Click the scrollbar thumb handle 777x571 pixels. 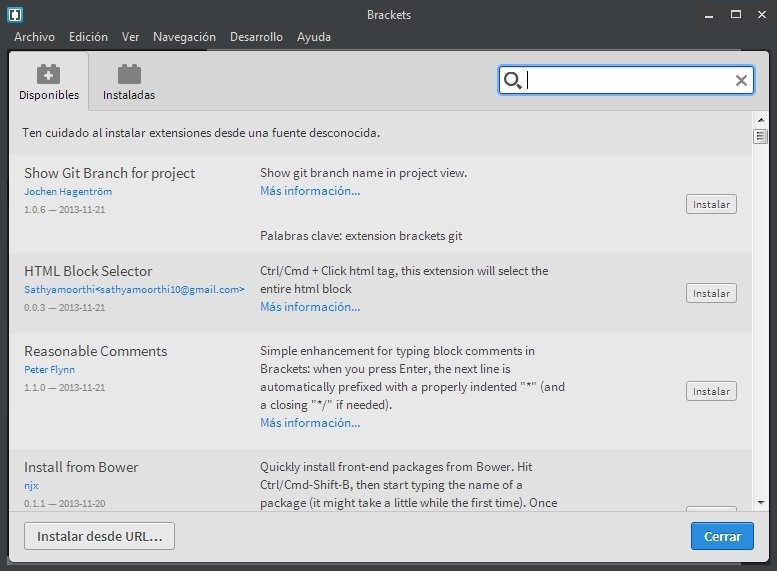[x=760, y=136]
